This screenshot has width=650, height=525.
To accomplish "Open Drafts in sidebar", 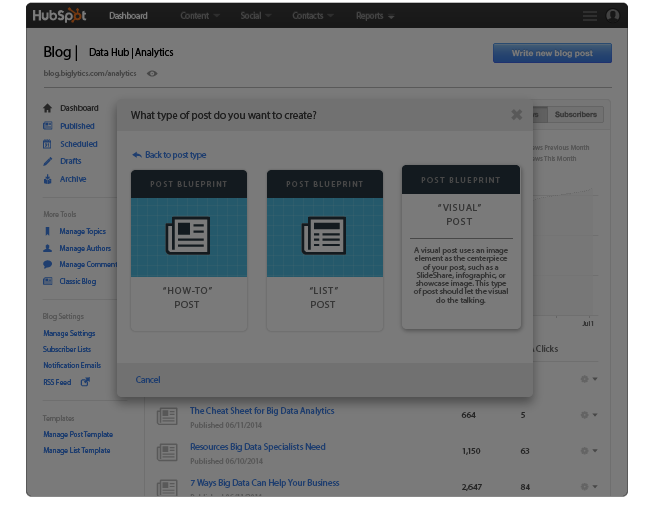I will (x=70, y=161).
